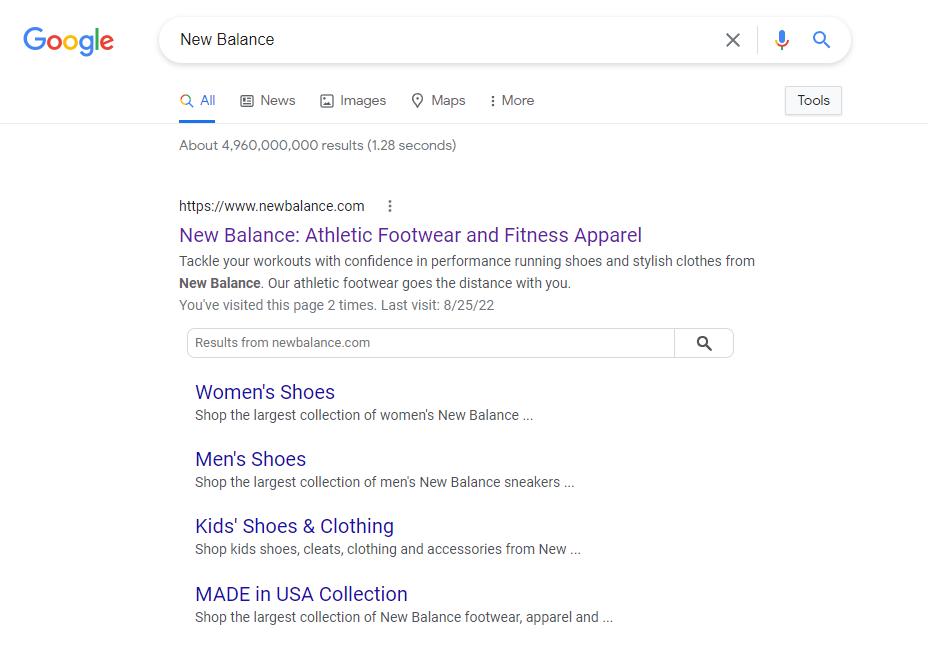Open the Women's Shoes link
Screen dimensions: 928x672
(x=265, y=392)
